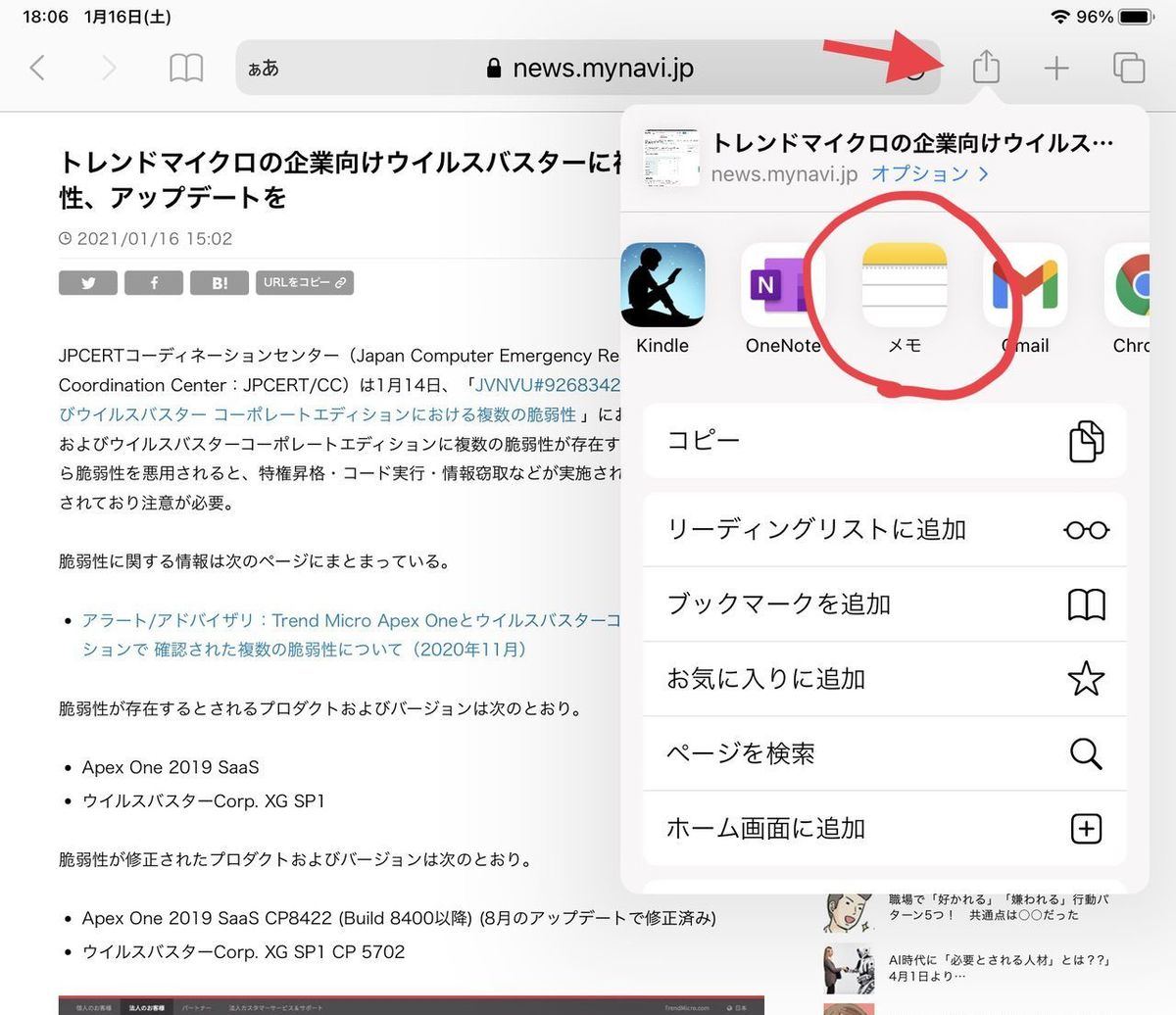Tap the Apex One 2019 SaaS bullet text
1176x1015 pixels.
click(171, 767)
